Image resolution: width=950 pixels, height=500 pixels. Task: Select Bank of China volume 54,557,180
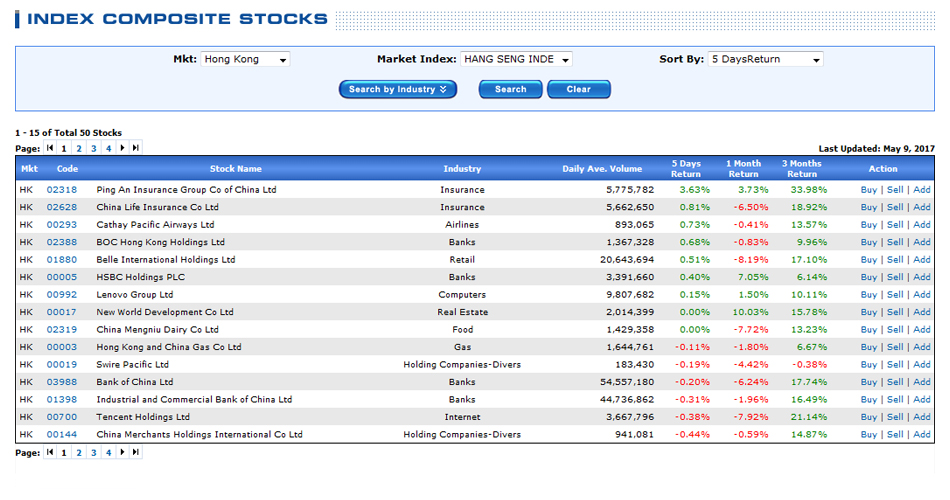[x=627, y=383]
